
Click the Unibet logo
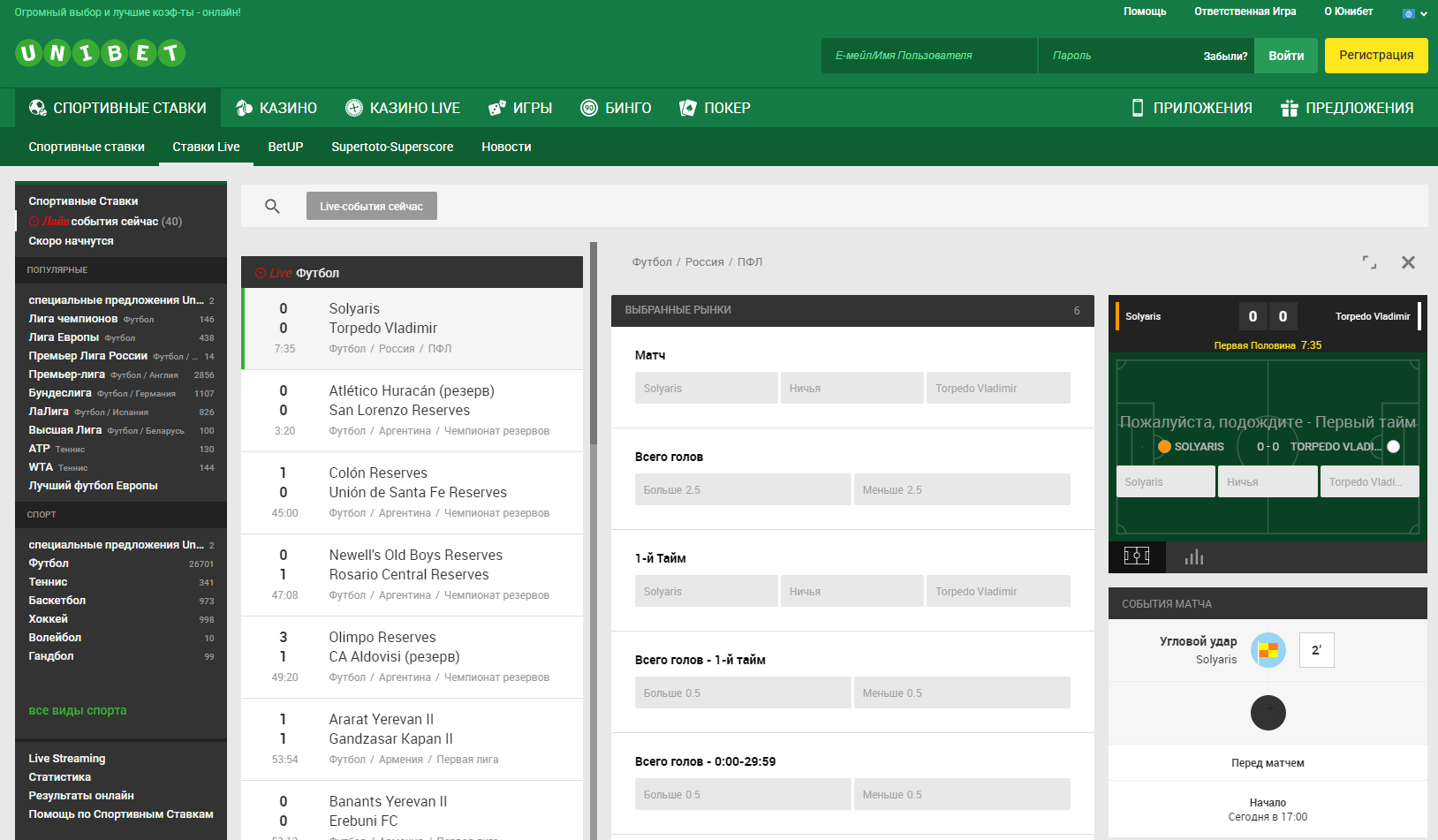(100, 54)
